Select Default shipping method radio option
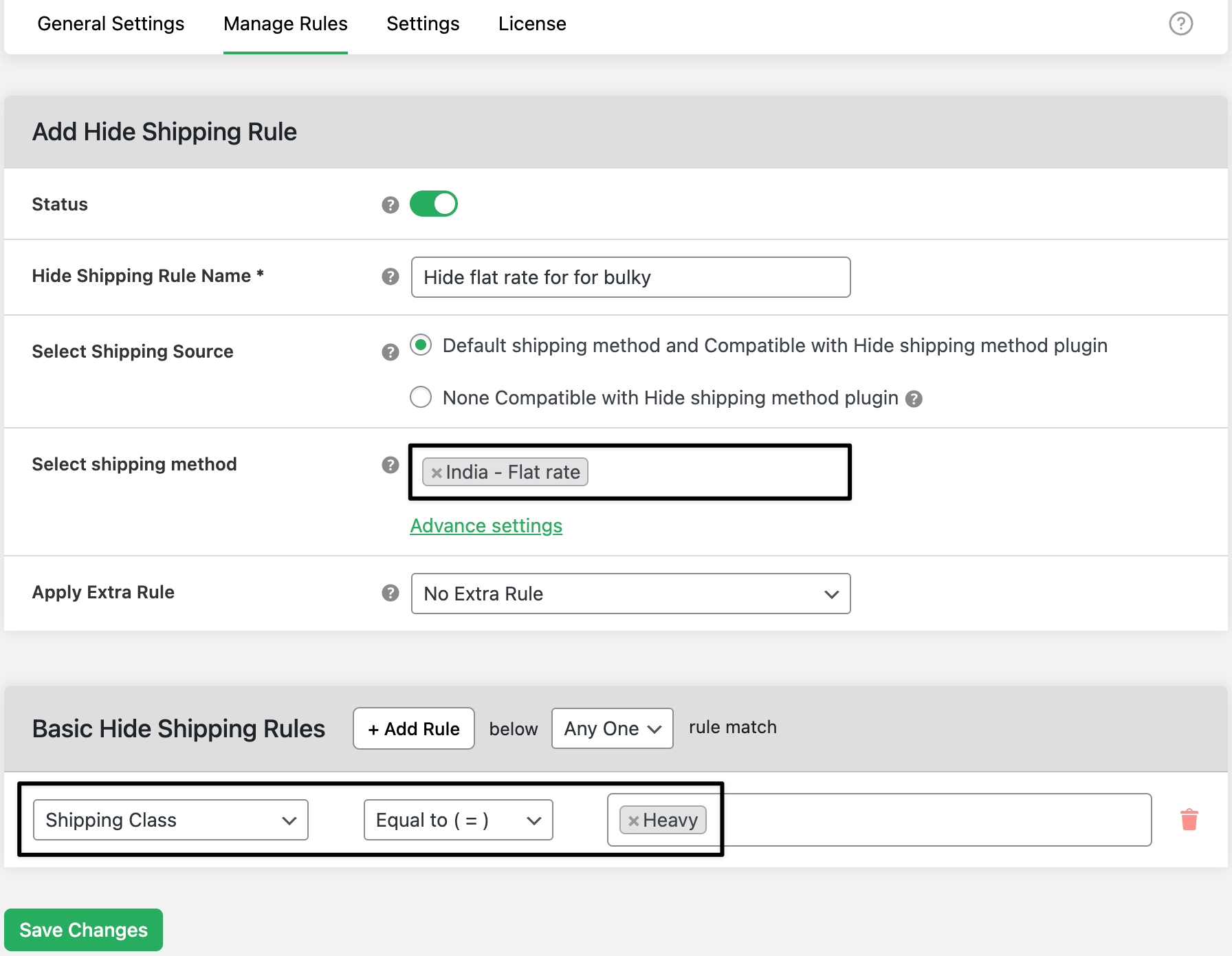The image size is (1232, 956). click(x=421, y=345)
